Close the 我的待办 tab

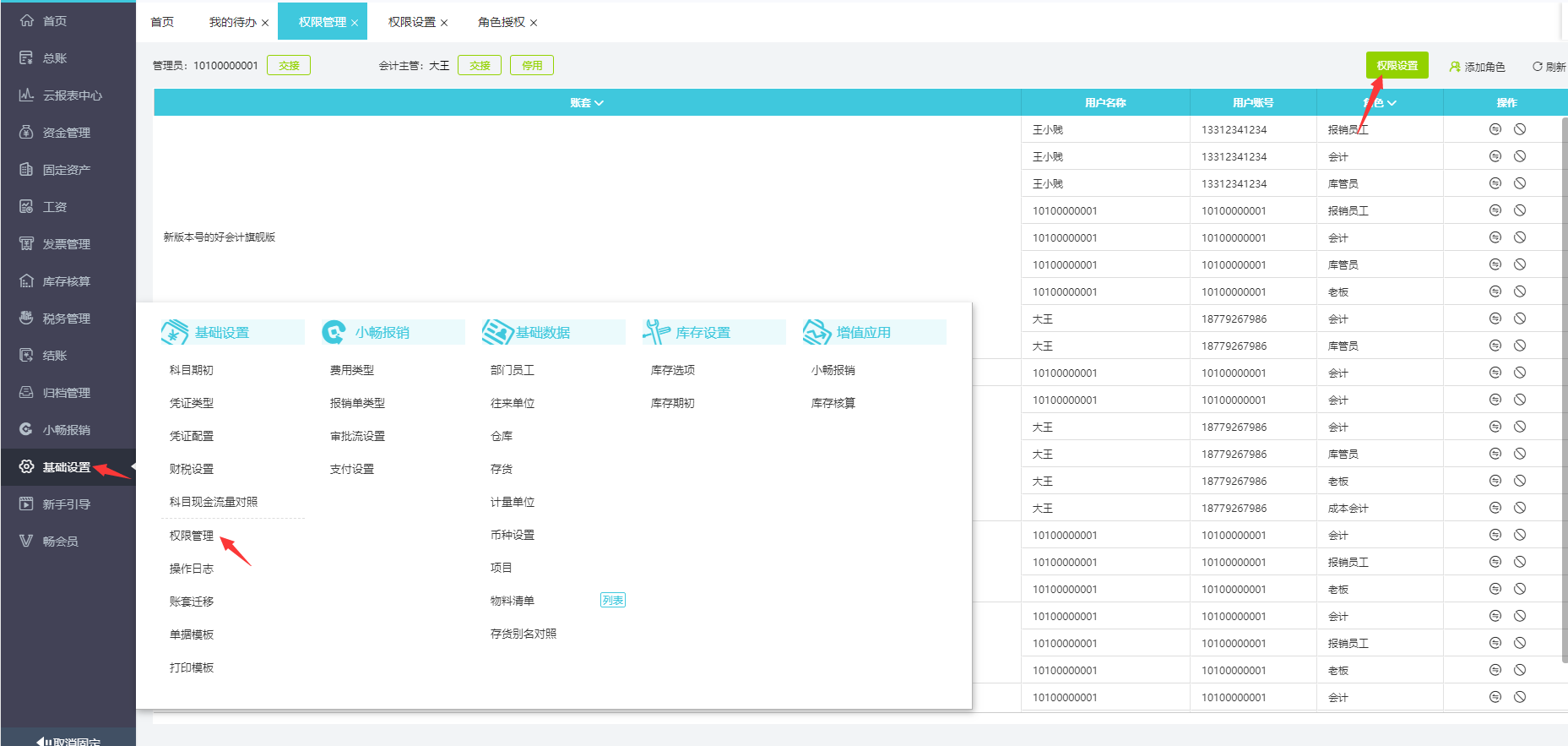click(265, 23)
